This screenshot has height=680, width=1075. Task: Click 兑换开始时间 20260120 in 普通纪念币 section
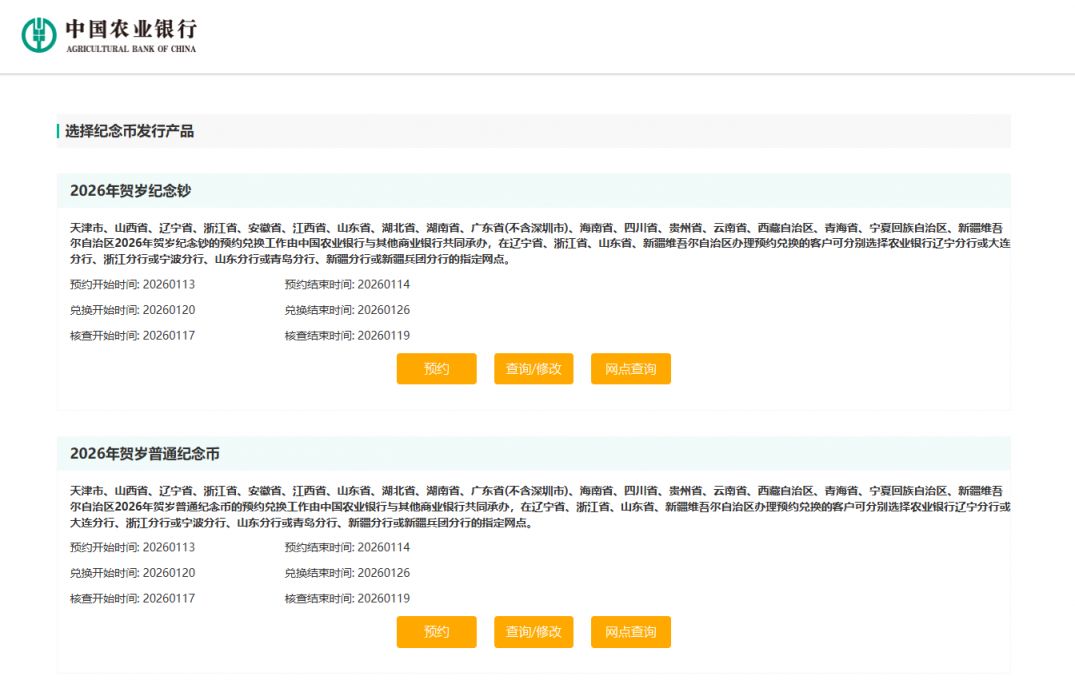[132, 573]
